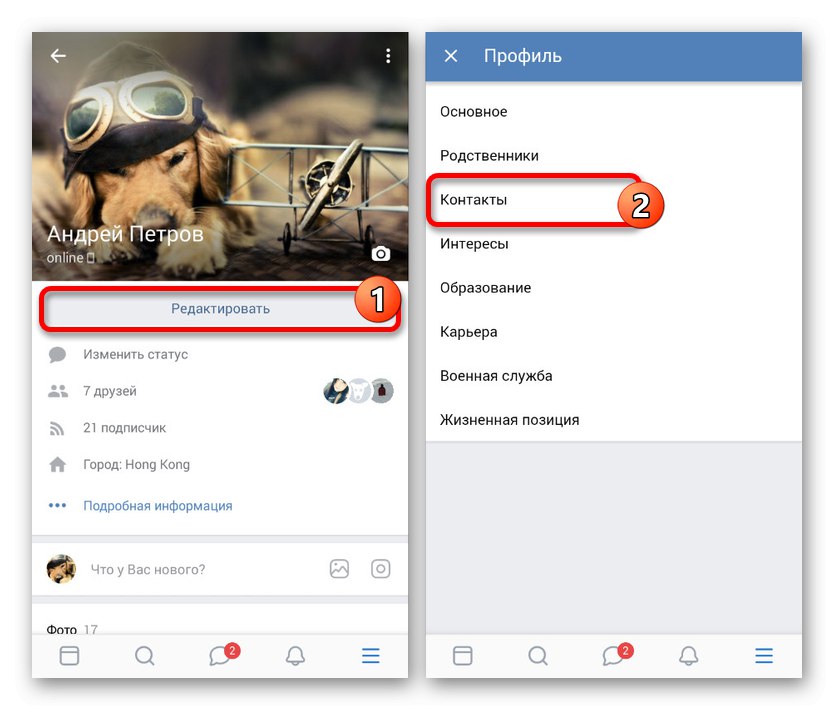
Task: Tap the back arrow on the profile screen
Action: click(58, 56)
